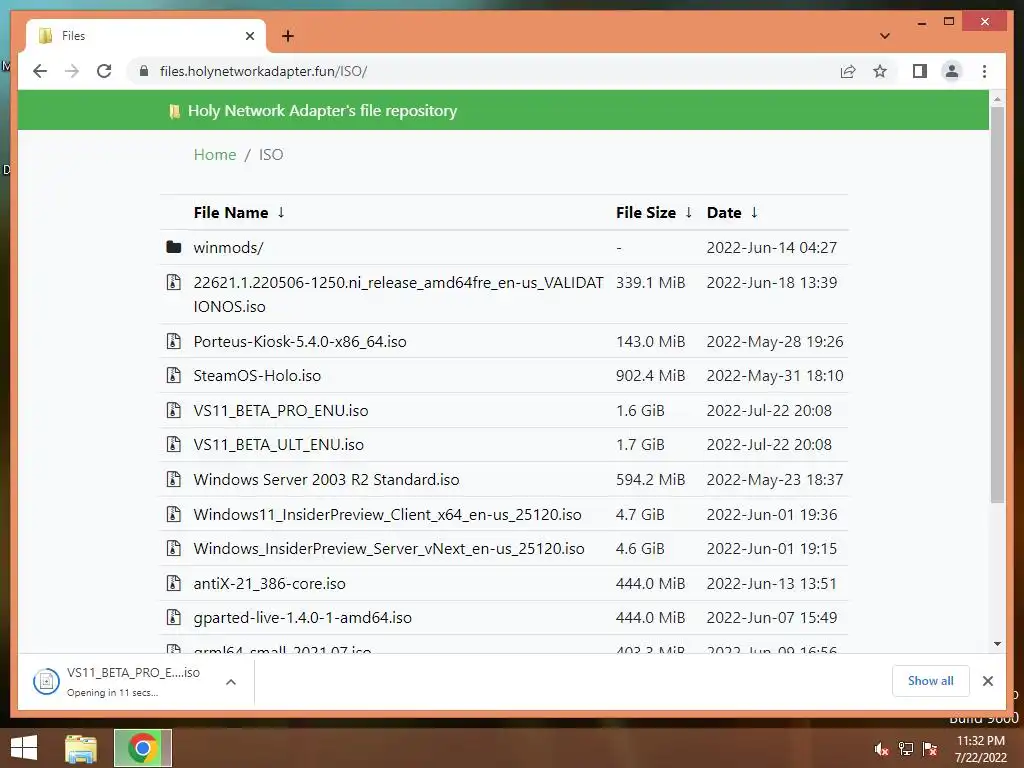
Task: Click file icon beside Windows Server 2003 ISO
Action: 173,479
